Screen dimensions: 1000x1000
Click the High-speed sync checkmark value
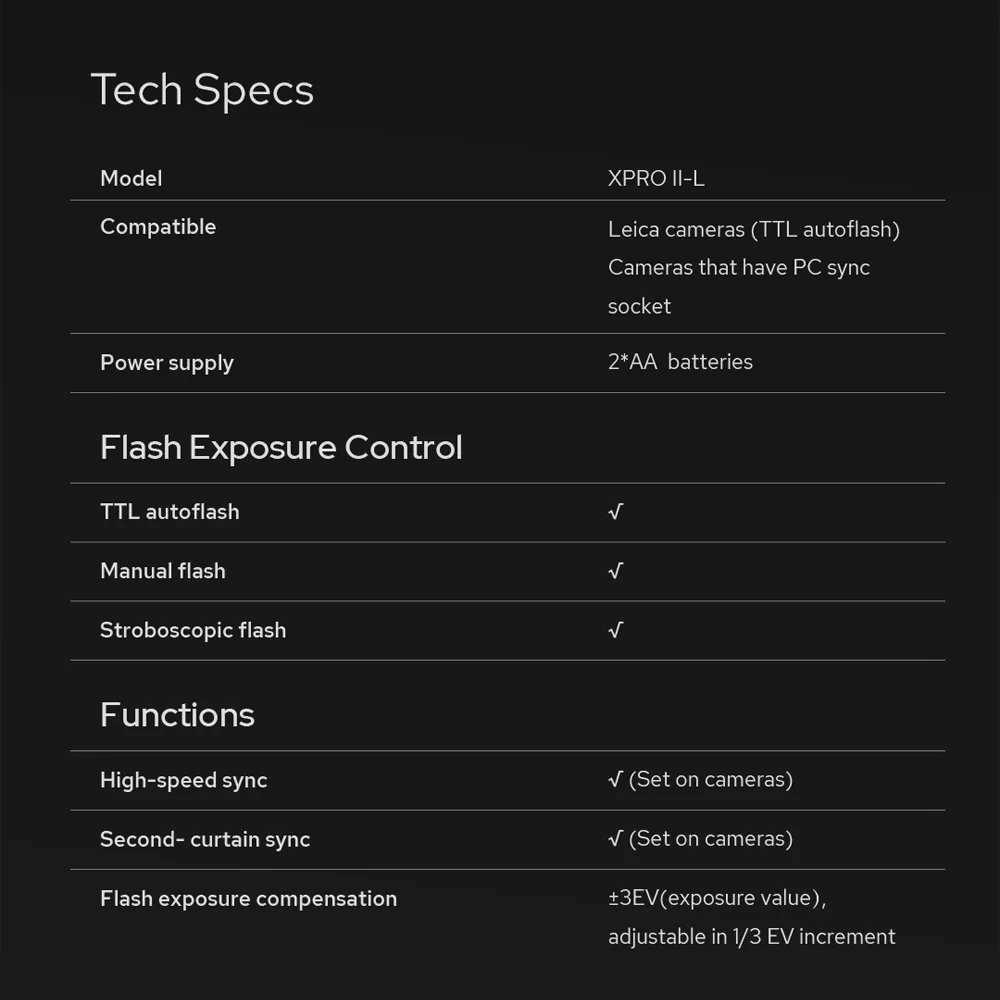click(700, 779)
